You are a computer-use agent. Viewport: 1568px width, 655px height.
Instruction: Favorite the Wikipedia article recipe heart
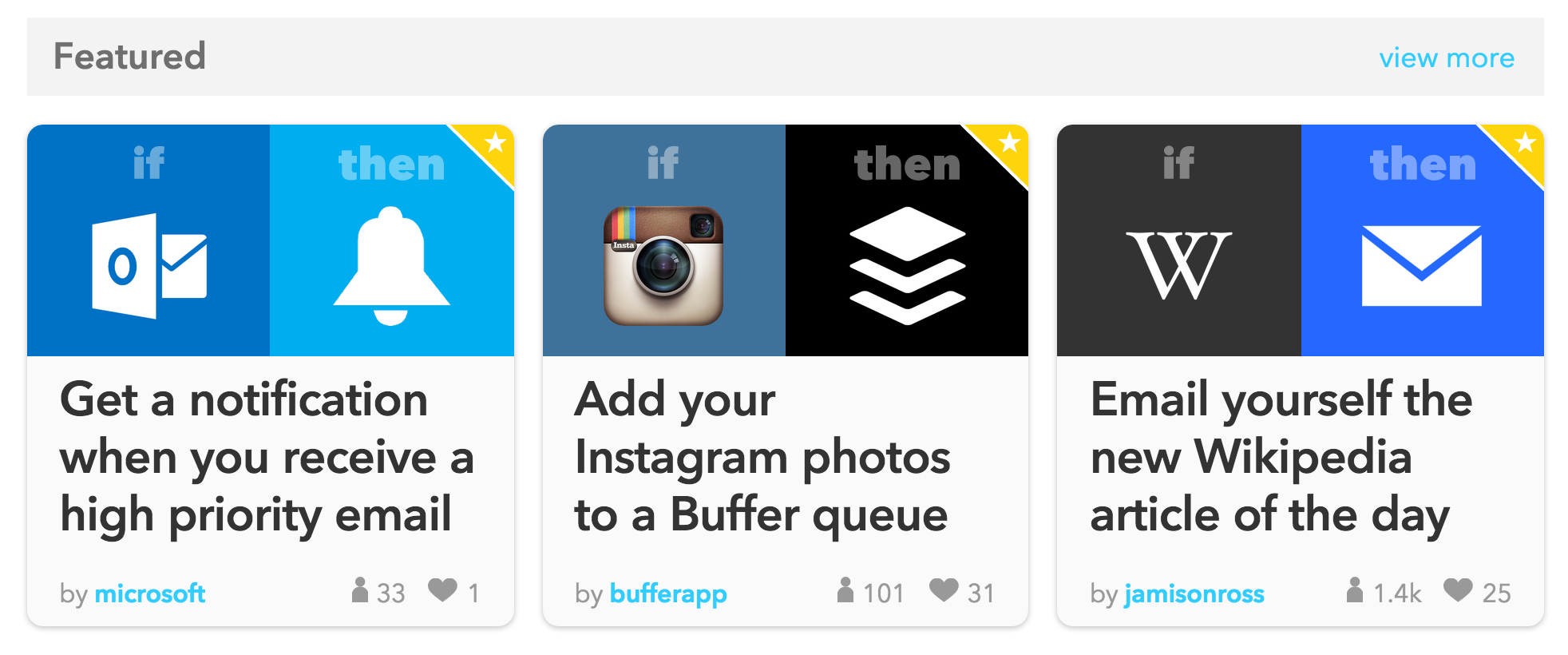coord(1458,589)
